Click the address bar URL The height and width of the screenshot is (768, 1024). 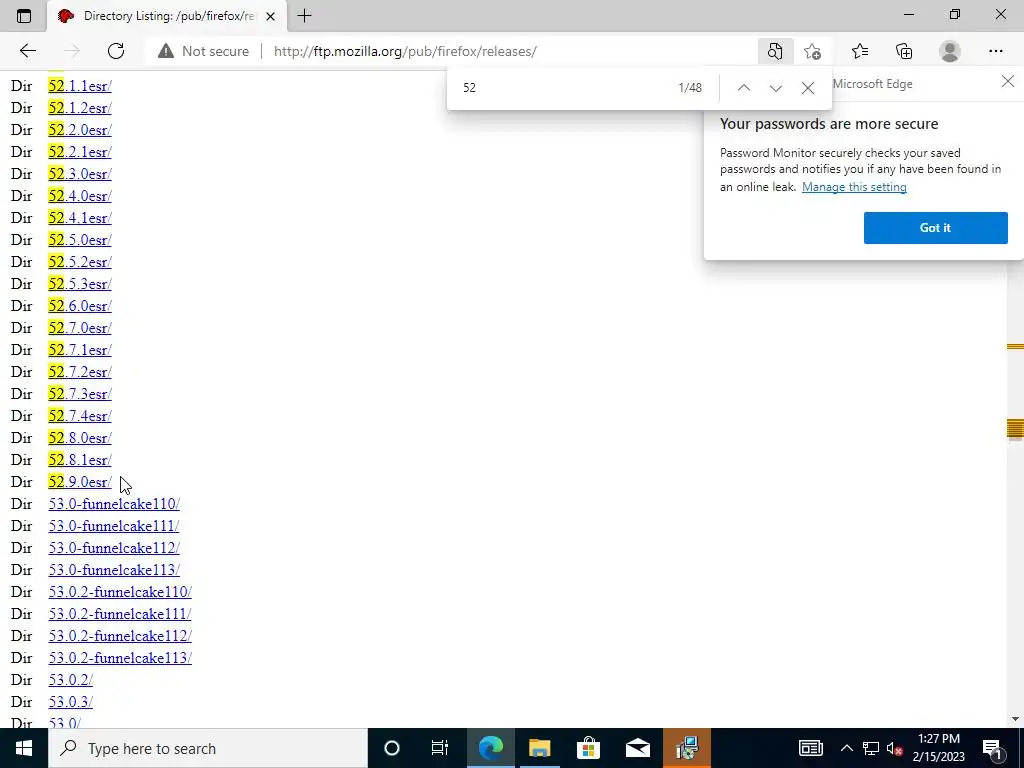405,51
